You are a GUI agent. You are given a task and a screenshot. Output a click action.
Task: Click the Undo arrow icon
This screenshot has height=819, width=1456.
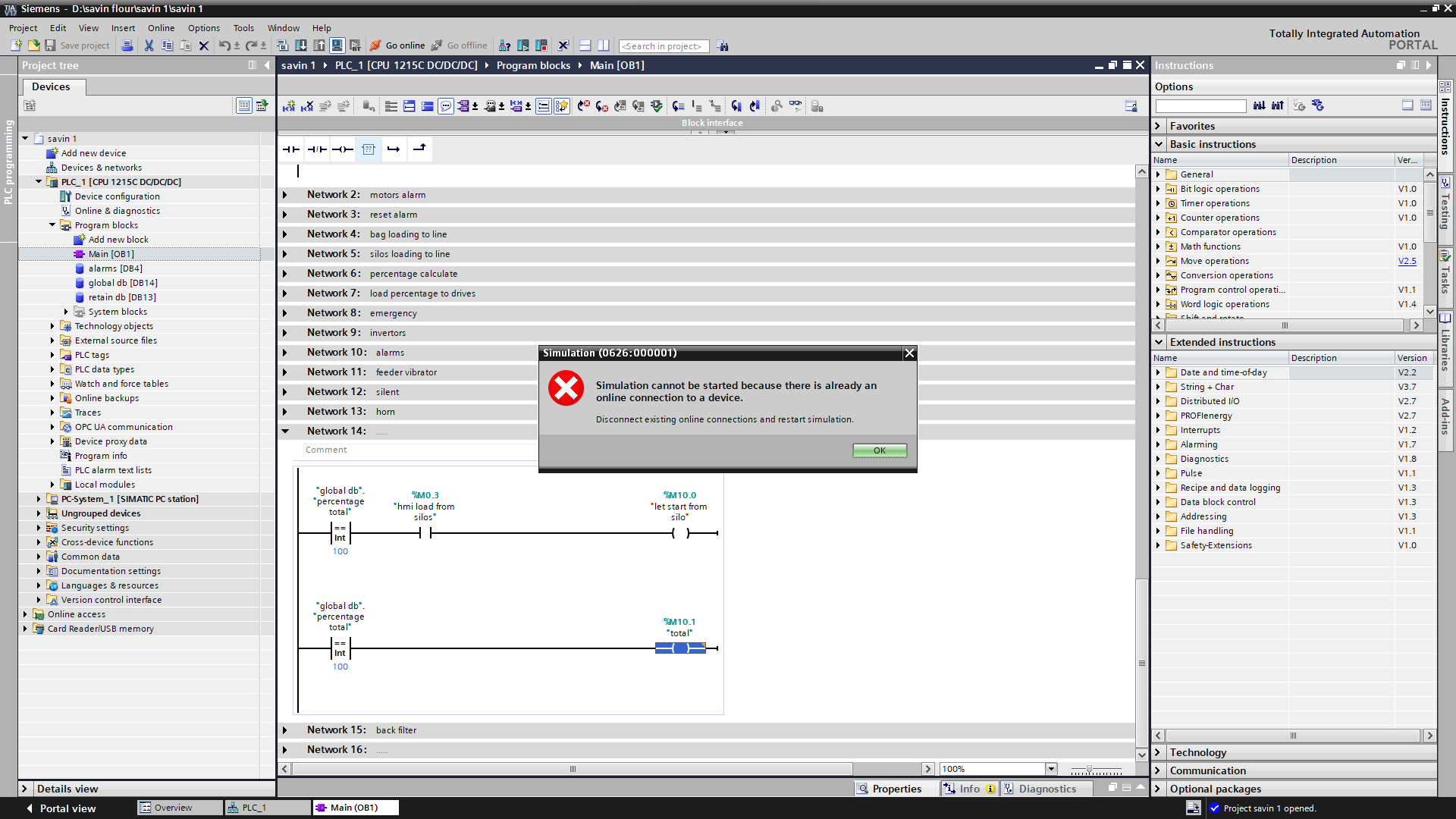coord(224,45)
